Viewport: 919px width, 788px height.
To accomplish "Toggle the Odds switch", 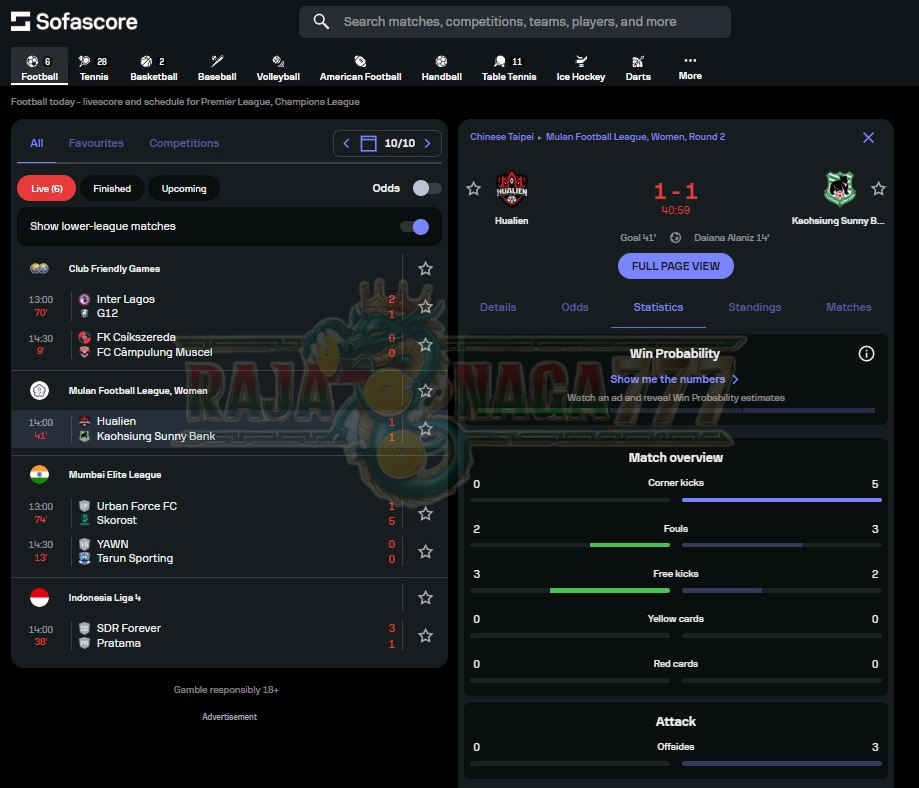I will [x=427, y=188].
